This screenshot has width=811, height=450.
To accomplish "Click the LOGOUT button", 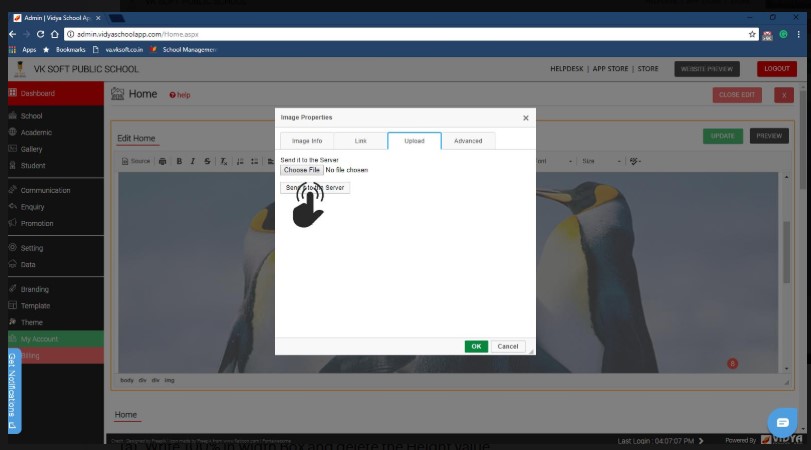I will click(x=777, y=69).
